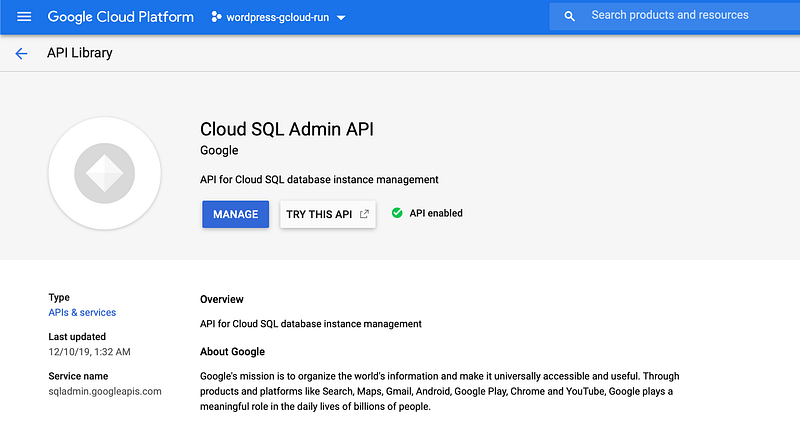The image size is (800, 435).
Task: Click the Cloud SQL Admin API heading
Action: [287, 129]
